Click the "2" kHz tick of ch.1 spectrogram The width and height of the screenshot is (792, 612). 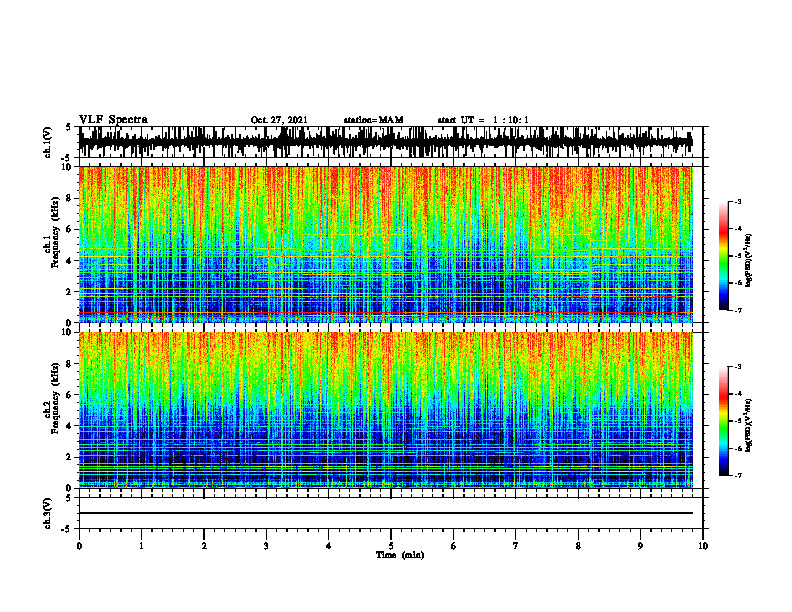pos(70,291)
